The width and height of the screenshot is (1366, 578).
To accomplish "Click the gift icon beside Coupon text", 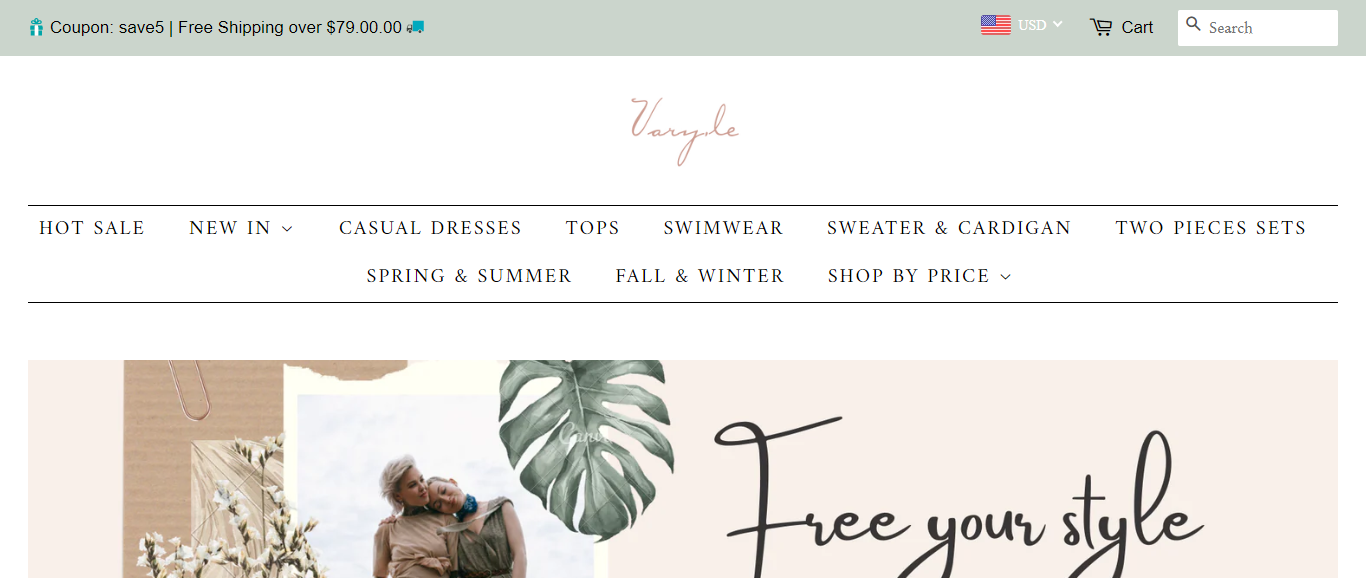I will (37, 27).
